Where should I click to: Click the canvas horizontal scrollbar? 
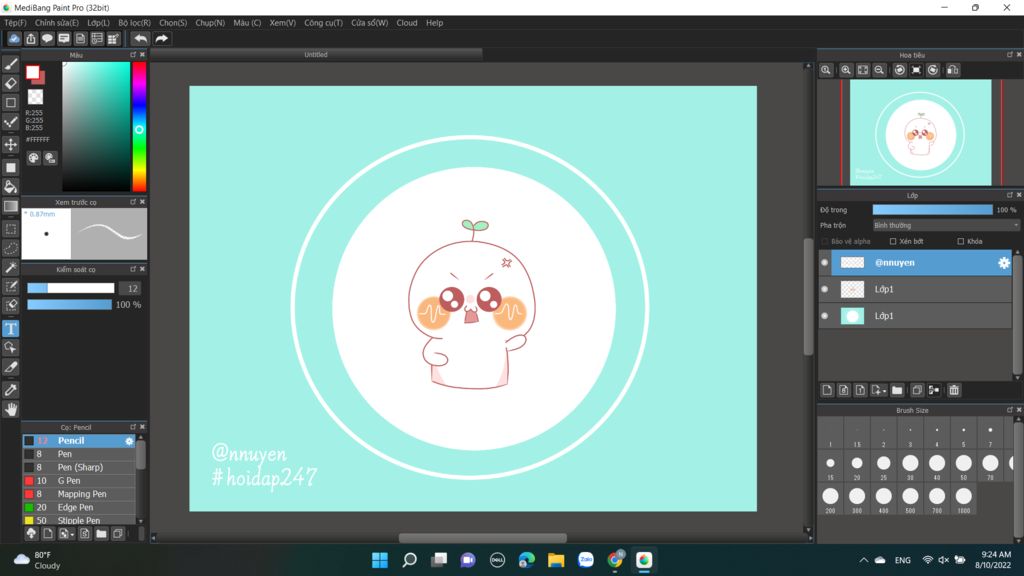coord(483,538)
